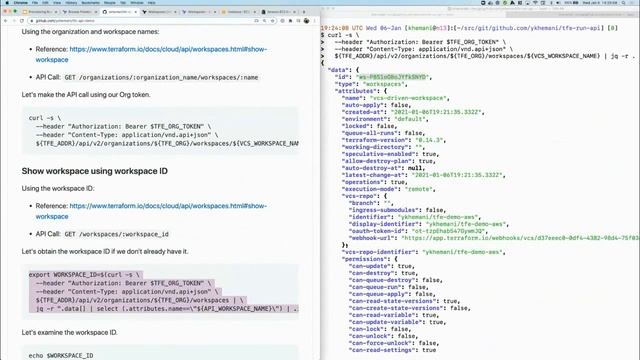The height and width of the screenshot is (360, 640).
Task: Click the clock date in macOS menu bar
Action: tap(599, 2)
